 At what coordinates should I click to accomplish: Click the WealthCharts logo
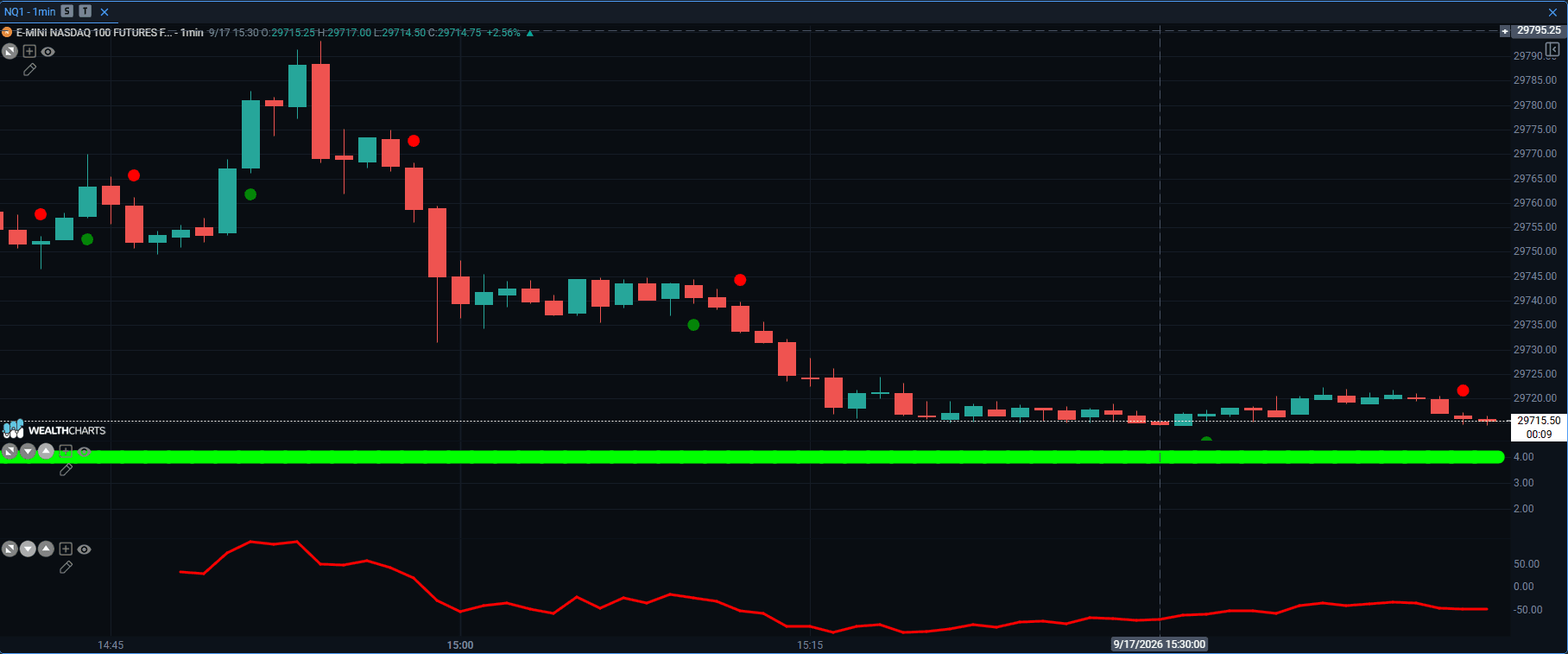coord(54,429)
